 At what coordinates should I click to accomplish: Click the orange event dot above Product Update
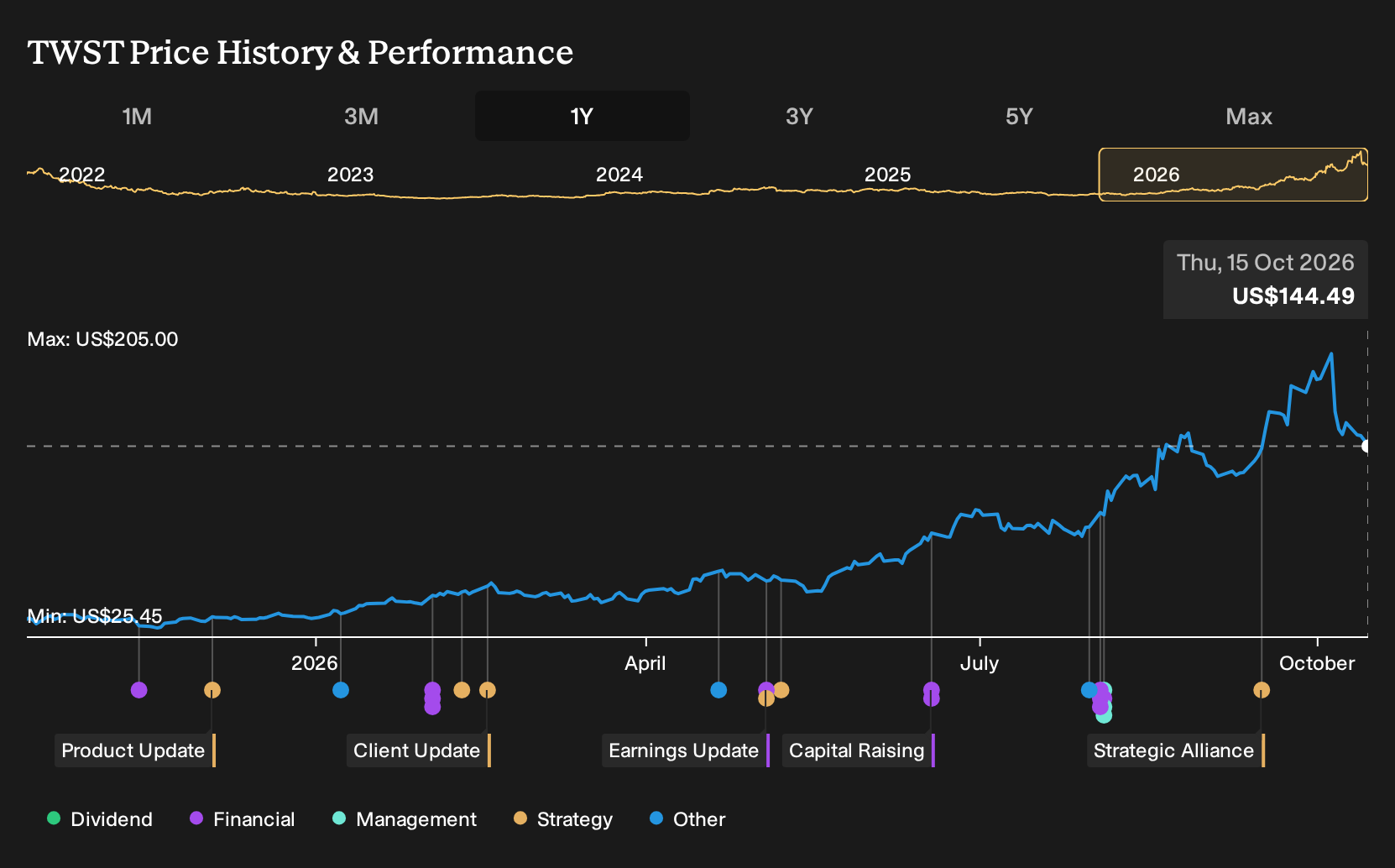tap(212, 690)
